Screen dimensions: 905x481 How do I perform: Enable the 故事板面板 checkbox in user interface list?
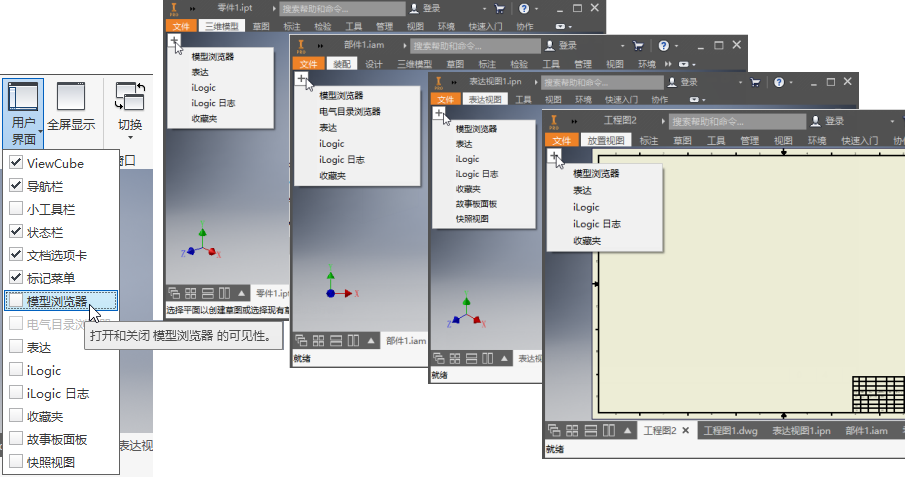pos(16,438)
